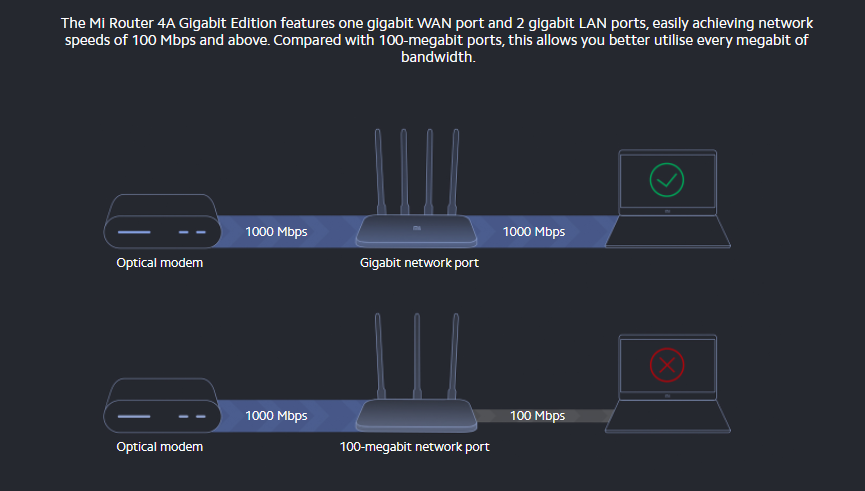Click the bottom laptop illustration
The width and height of the screenshot is (865, 491).
(668, 385)
